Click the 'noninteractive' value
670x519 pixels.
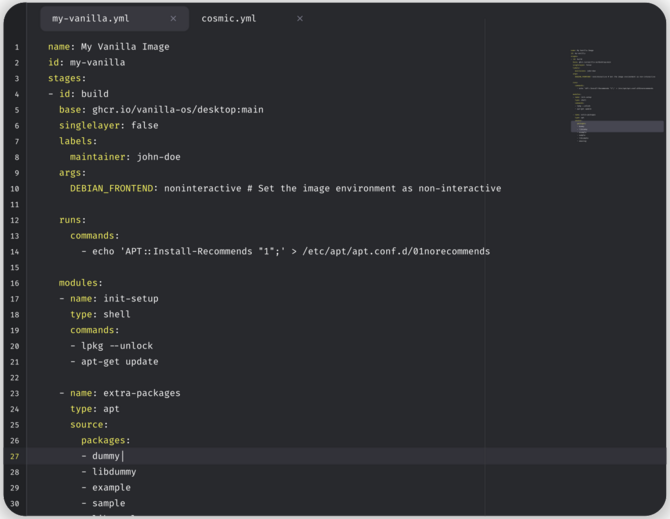203,188
